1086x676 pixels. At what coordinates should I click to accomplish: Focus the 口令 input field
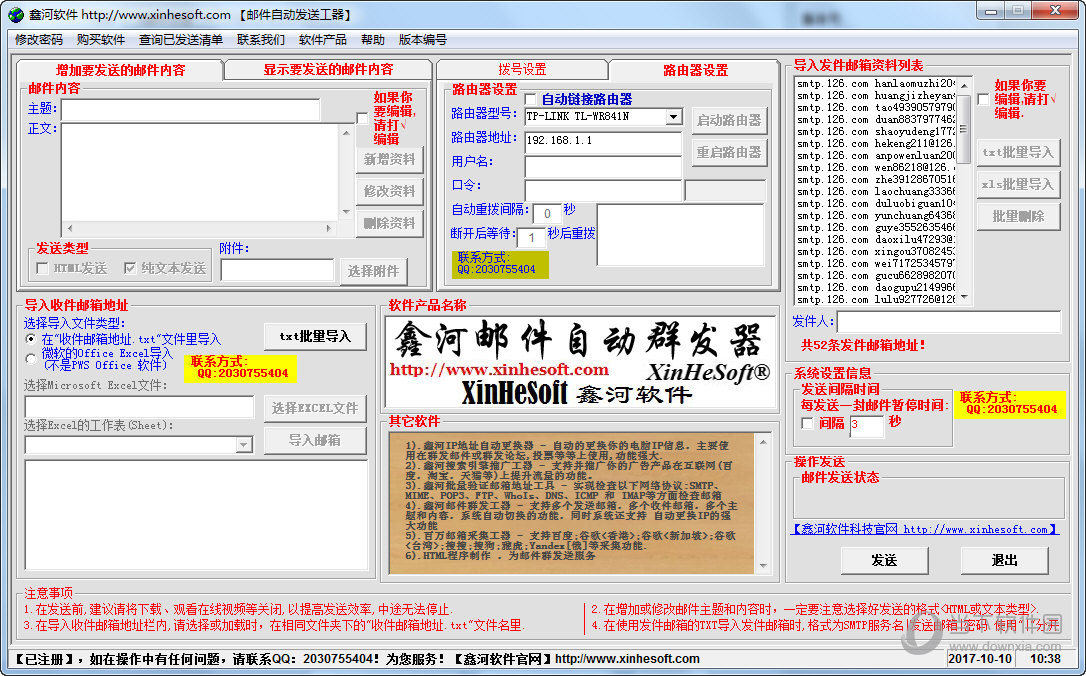(603, 190)
